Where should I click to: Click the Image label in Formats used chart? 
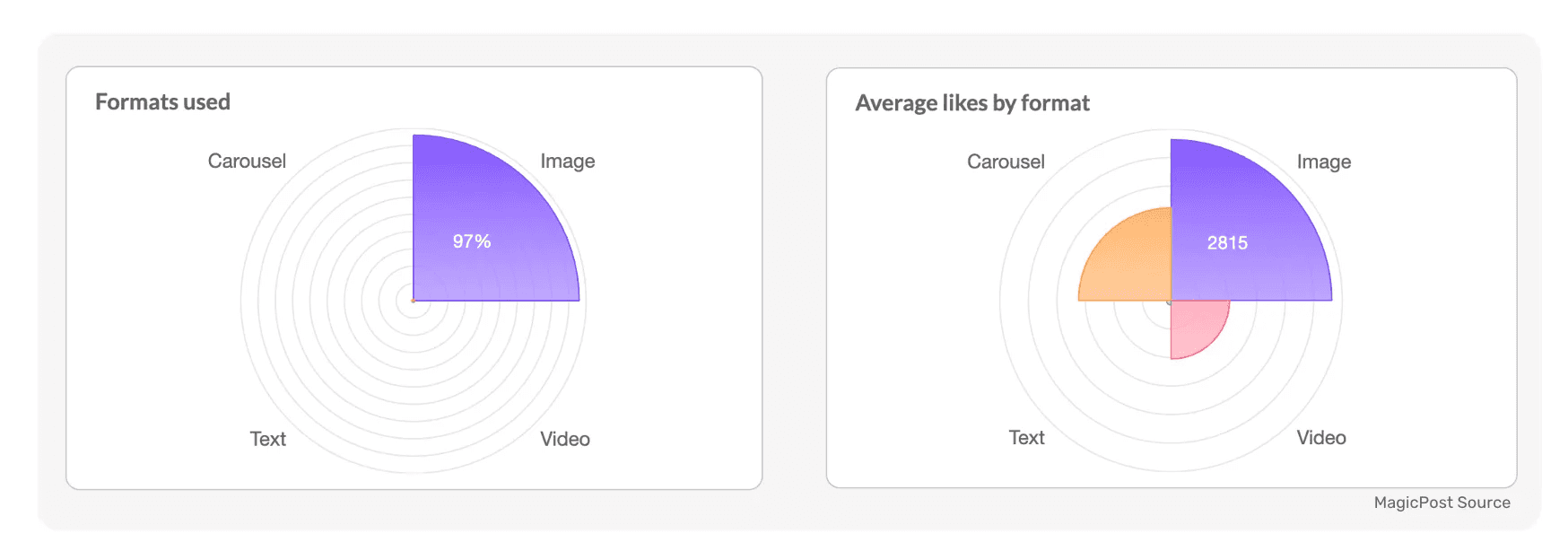point(567,162)
